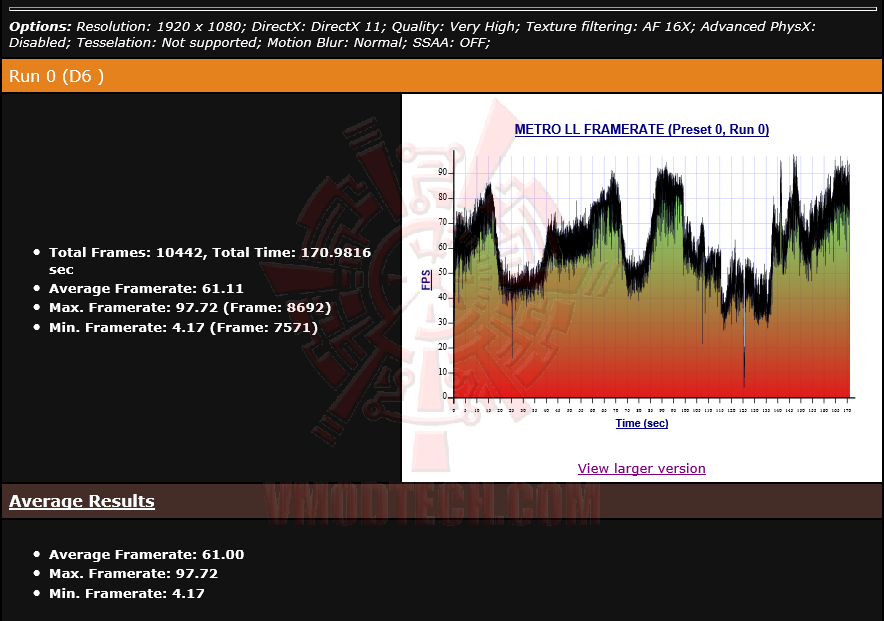884x621 pixels.
Task: Click the Run 0 (D6) header bar
Action: pos(441,76)
